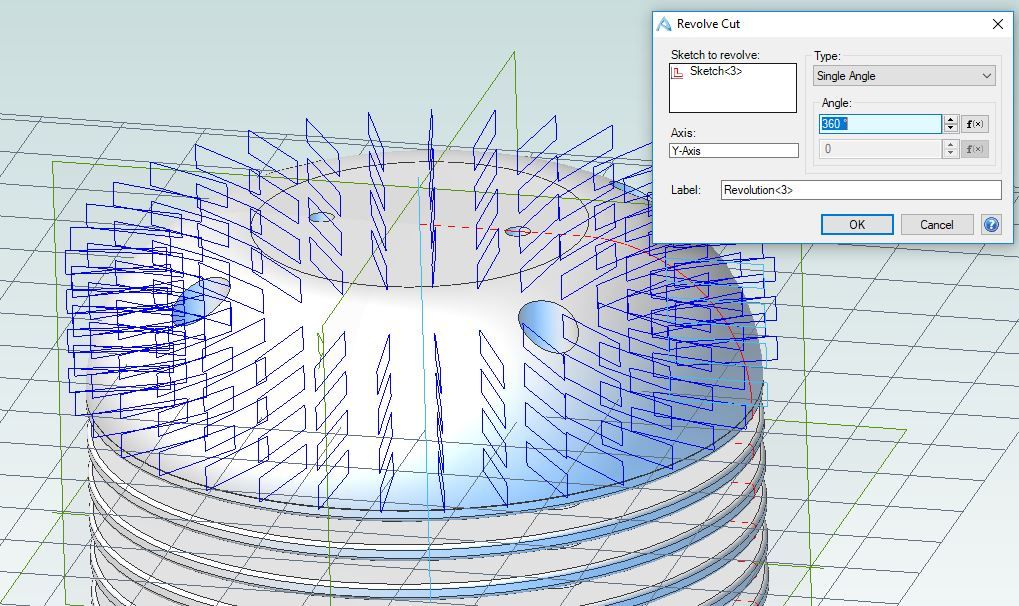Close the Revolve Cut dialog window

[x=998, y=24]
